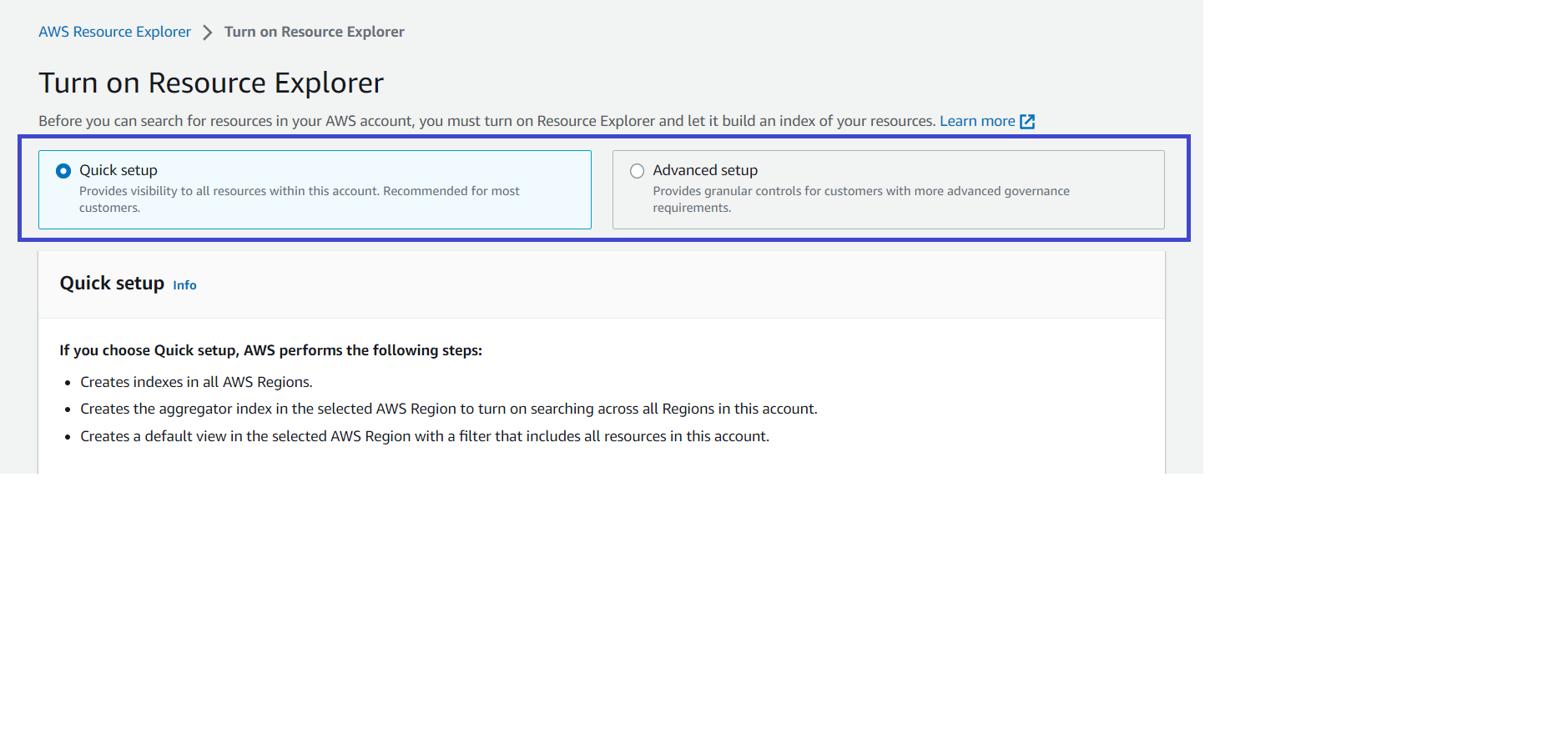Open the AWS Resource Explorer breadcrumb link
1568x739 pixels.
[114, 32]
